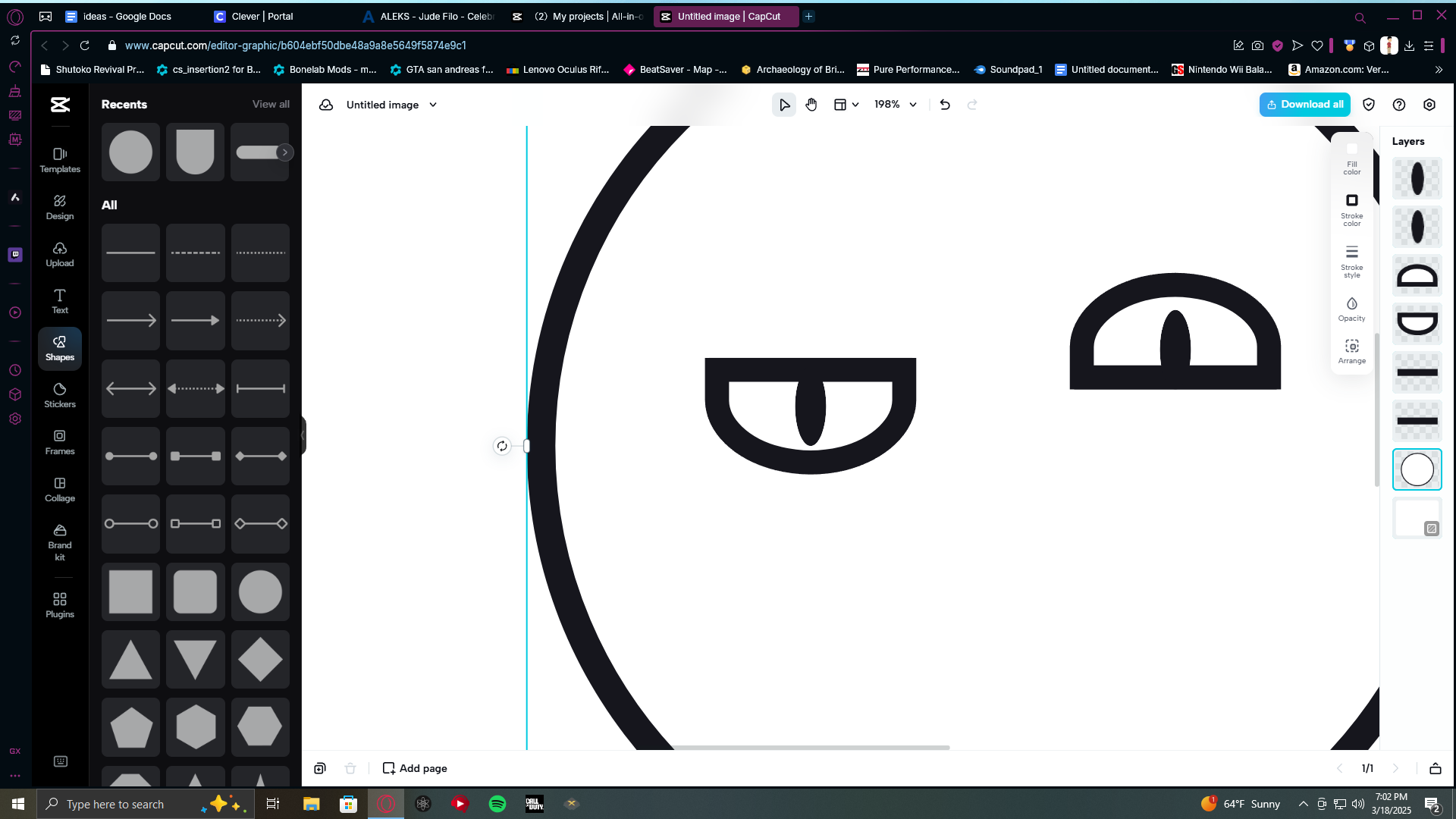
Task: Open Shutoko Revival bookmark
Action: [x=92, y=70]
